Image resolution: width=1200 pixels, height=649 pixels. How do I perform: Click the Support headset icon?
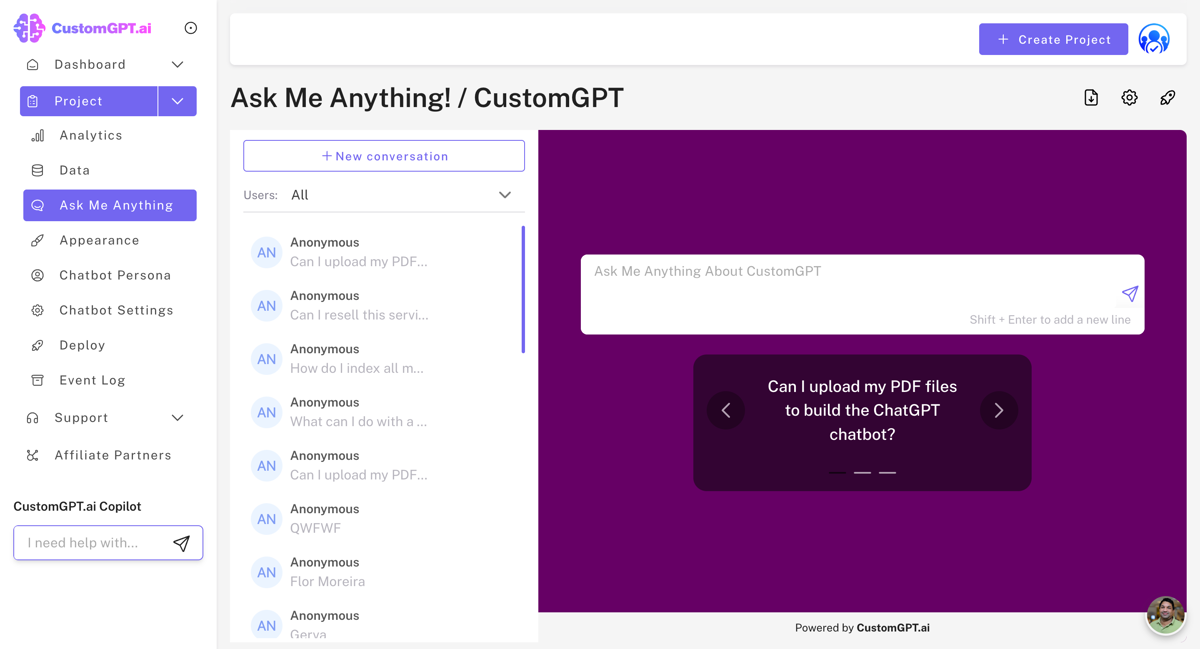pyautogui.click(x=33, y=418)
